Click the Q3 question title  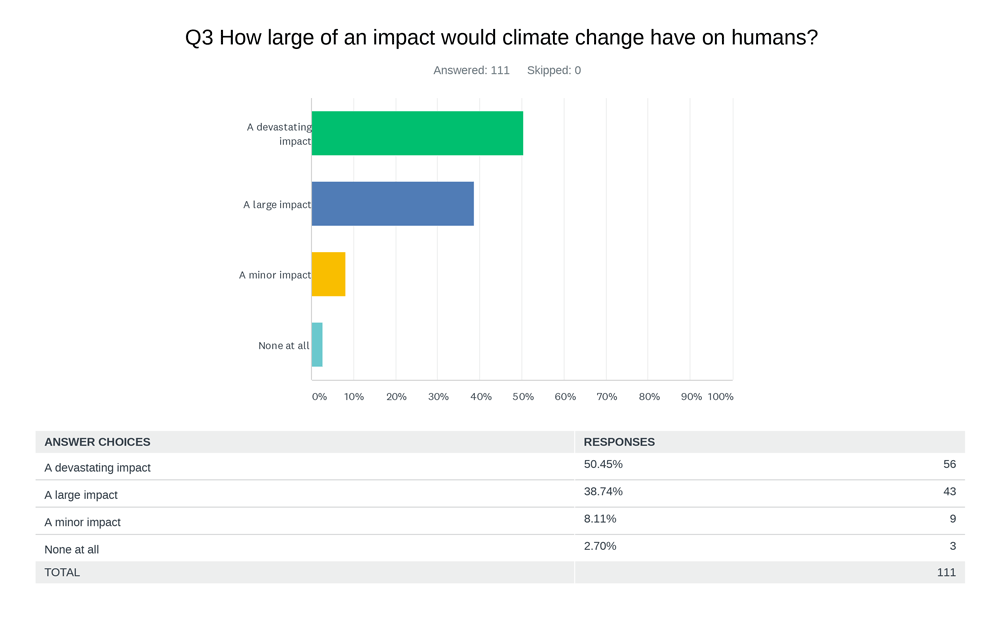501,38
